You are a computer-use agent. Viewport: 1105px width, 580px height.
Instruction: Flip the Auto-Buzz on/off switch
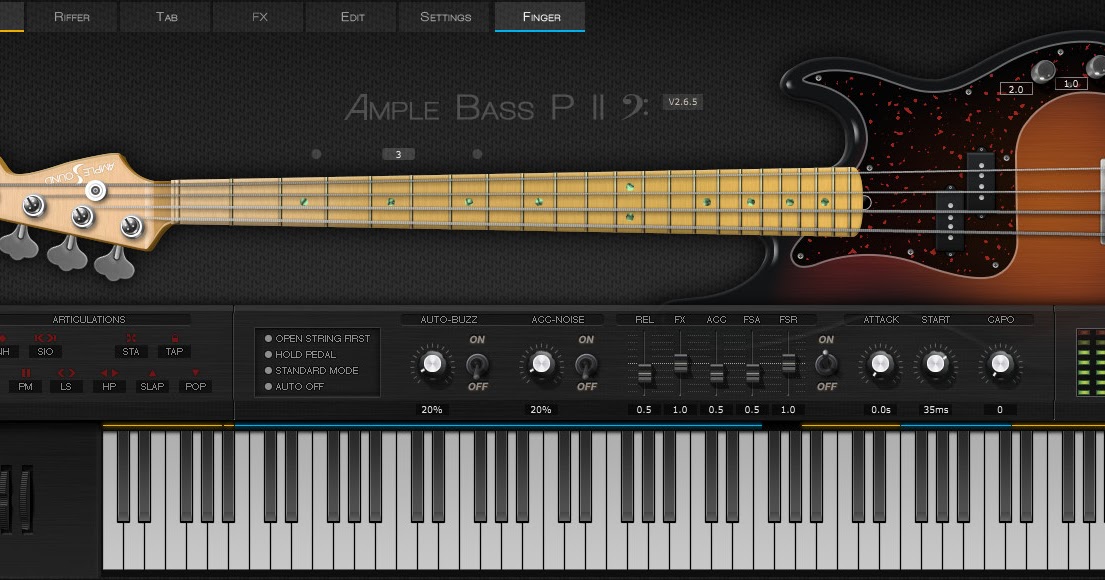point(477,364)
